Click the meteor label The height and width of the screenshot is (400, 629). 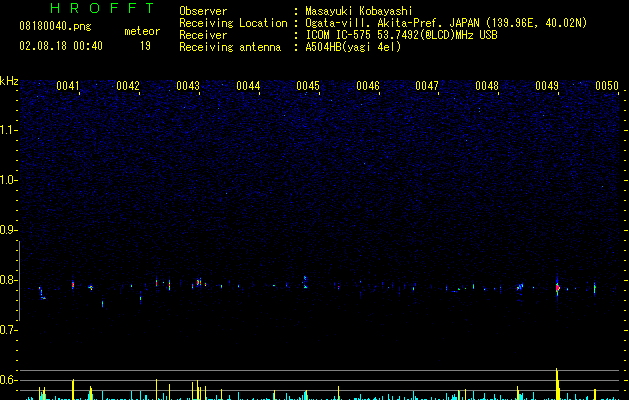tap(142, 31)
